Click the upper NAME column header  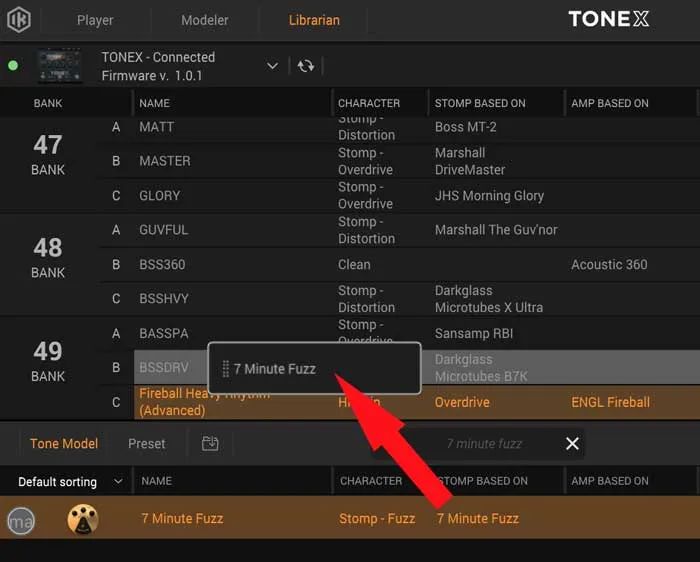[x=154, y=104]
